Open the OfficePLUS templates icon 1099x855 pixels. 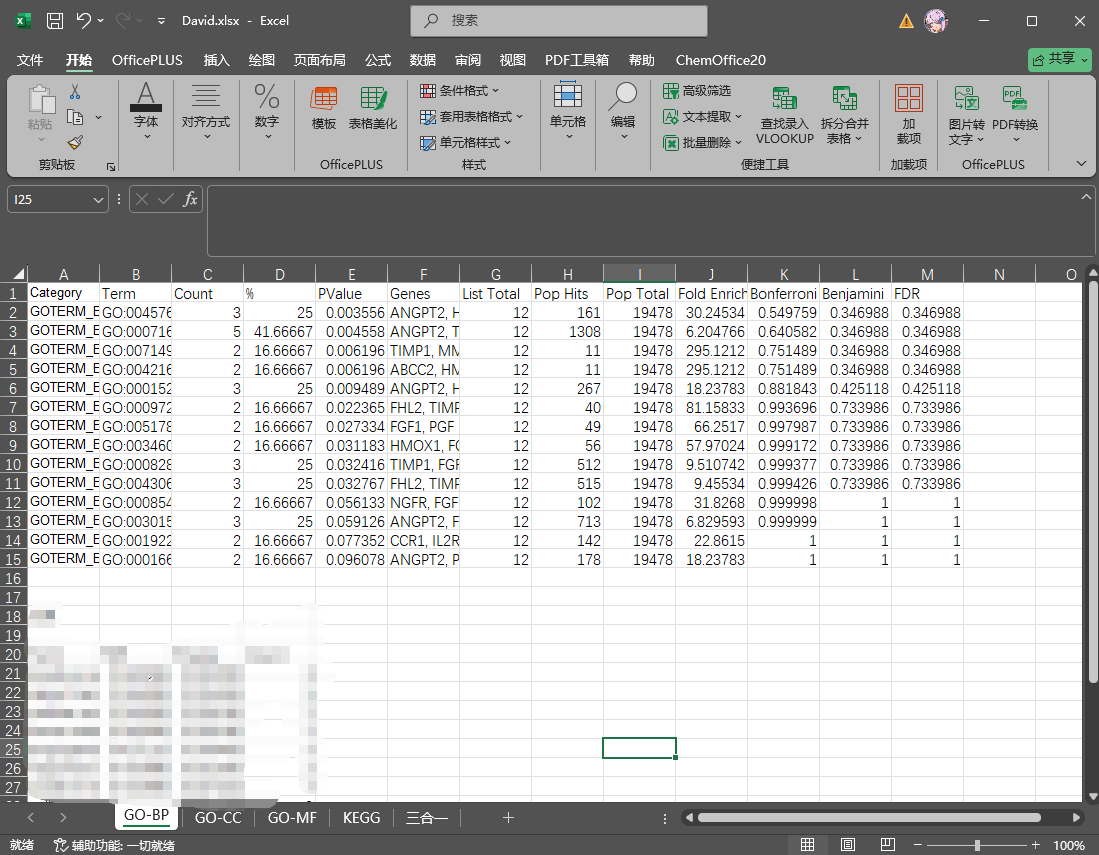(x=323, y=99)
